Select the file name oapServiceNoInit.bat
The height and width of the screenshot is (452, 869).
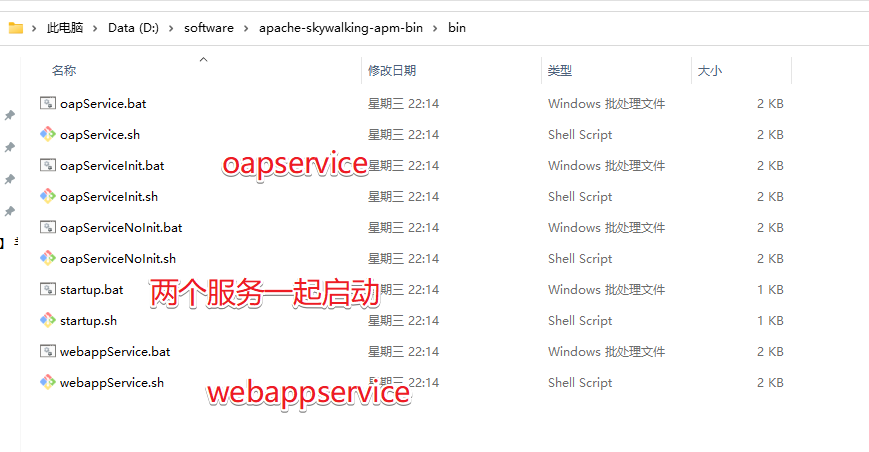click(121, 228)
